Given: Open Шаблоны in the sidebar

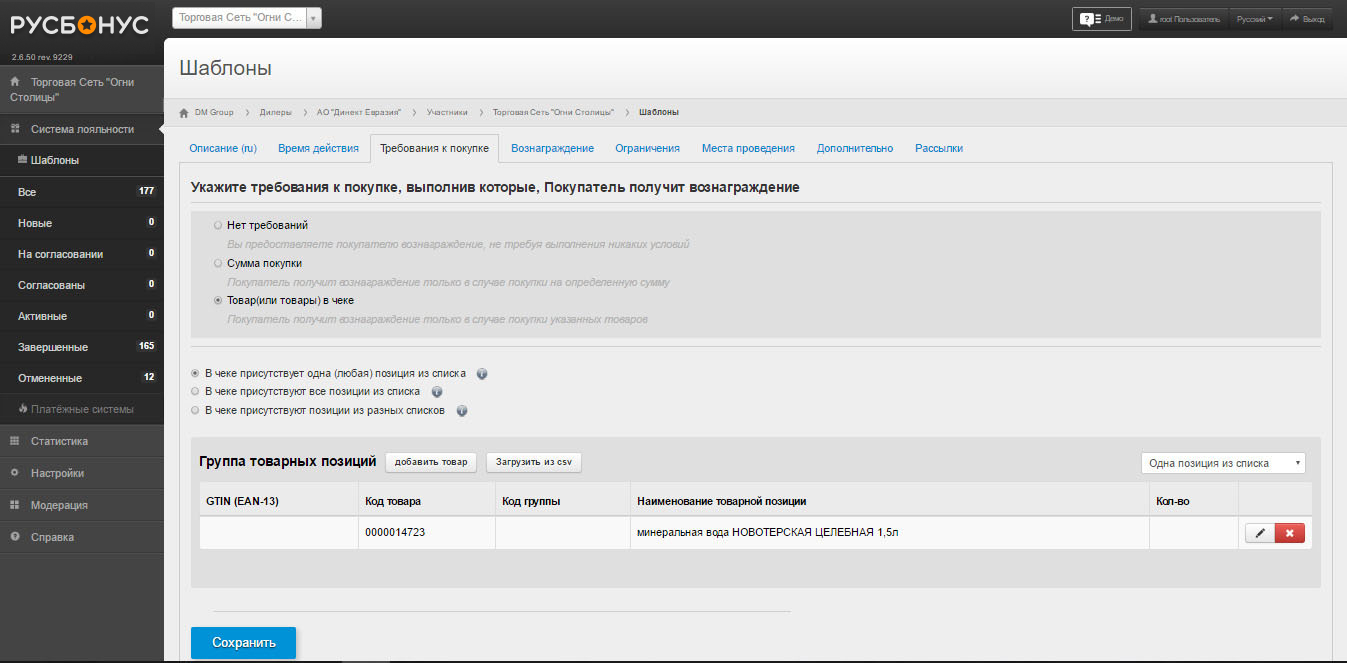Looking at the screenshot, I should pyautogui.click(x=81, y=160).
